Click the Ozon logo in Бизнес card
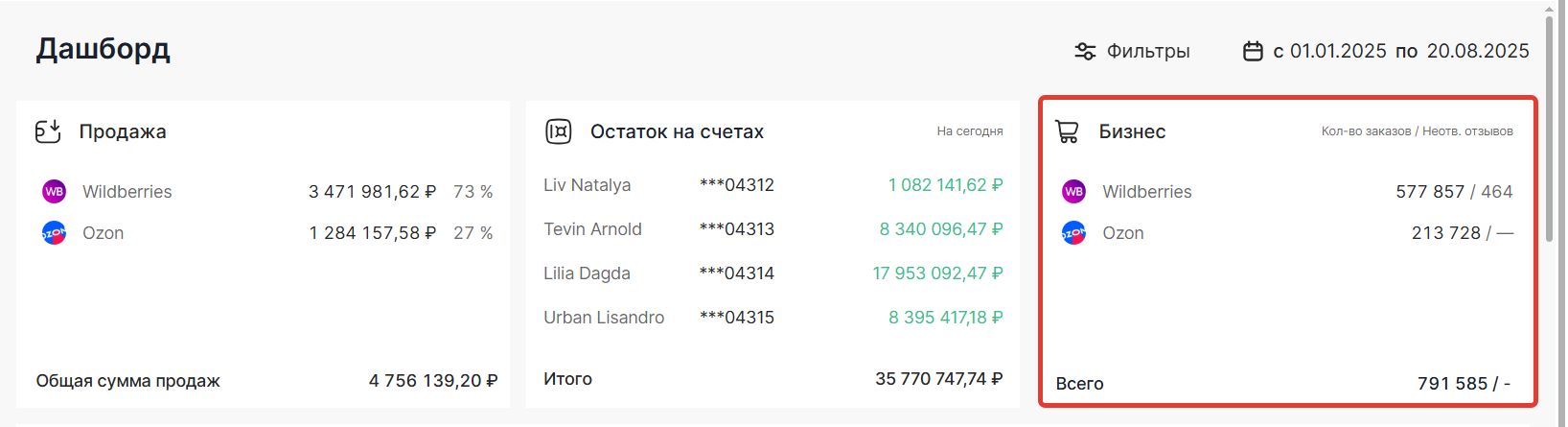This screenshot has width=1568, height=427. (1073, 233)
